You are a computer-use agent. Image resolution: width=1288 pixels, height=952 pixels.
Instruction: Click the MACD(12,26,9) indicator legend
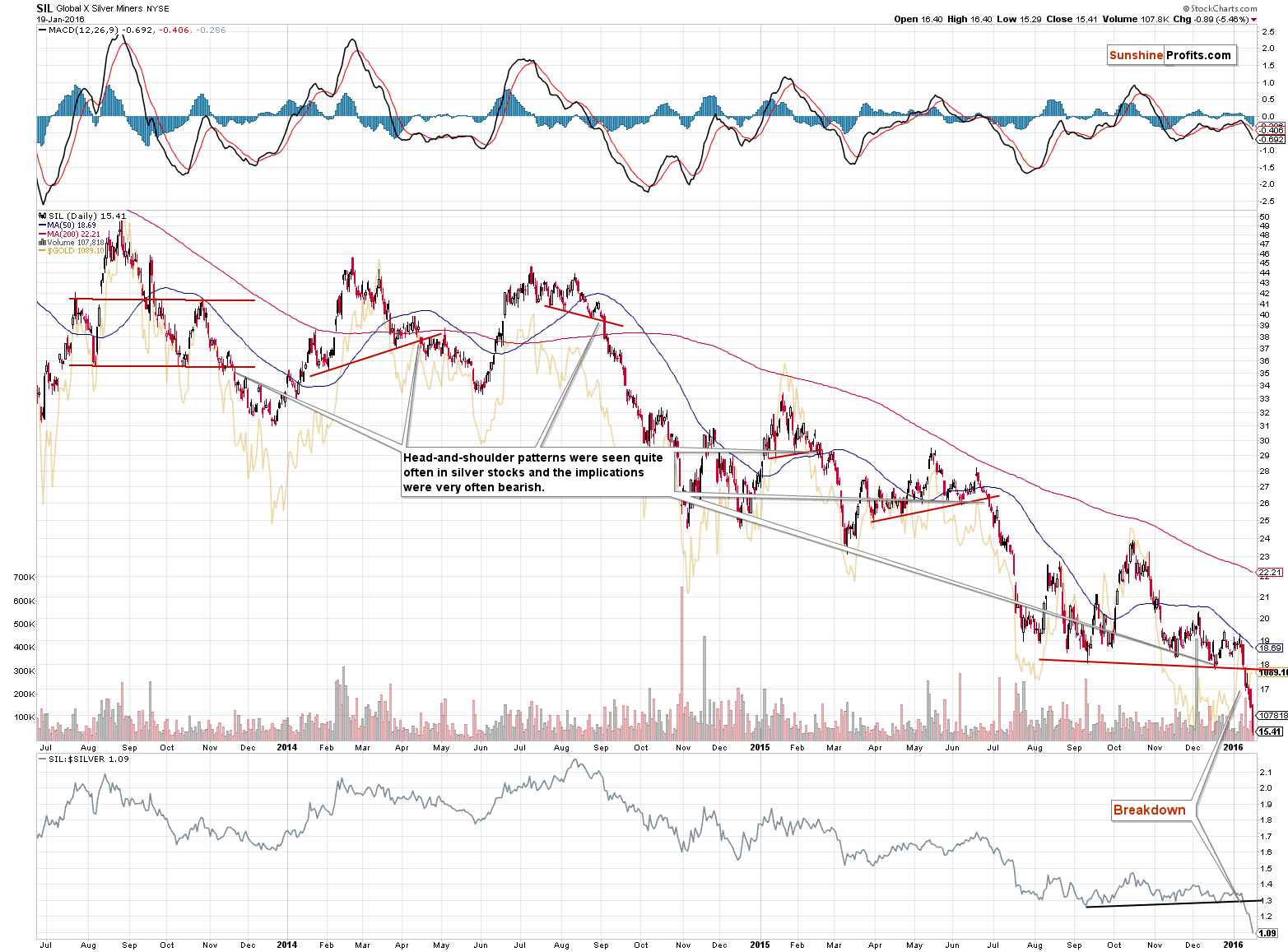132,30
